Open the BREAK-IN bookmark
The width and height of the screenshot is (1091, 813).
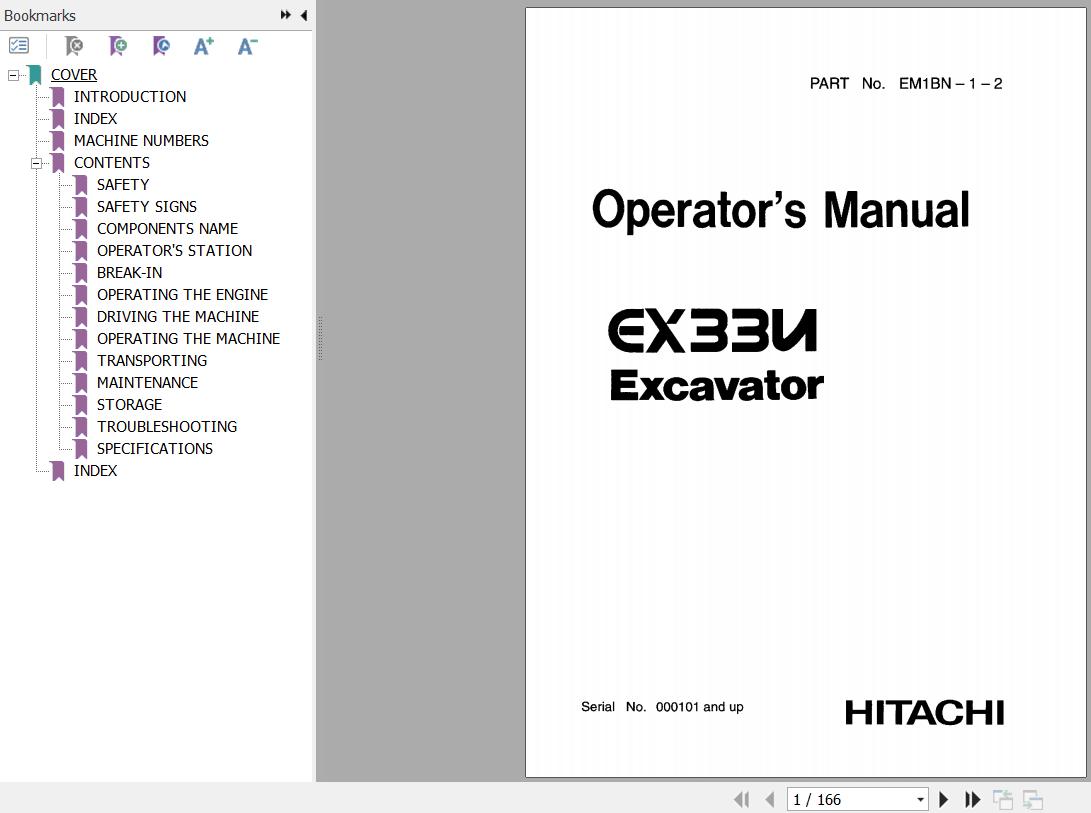pos(129,273)
